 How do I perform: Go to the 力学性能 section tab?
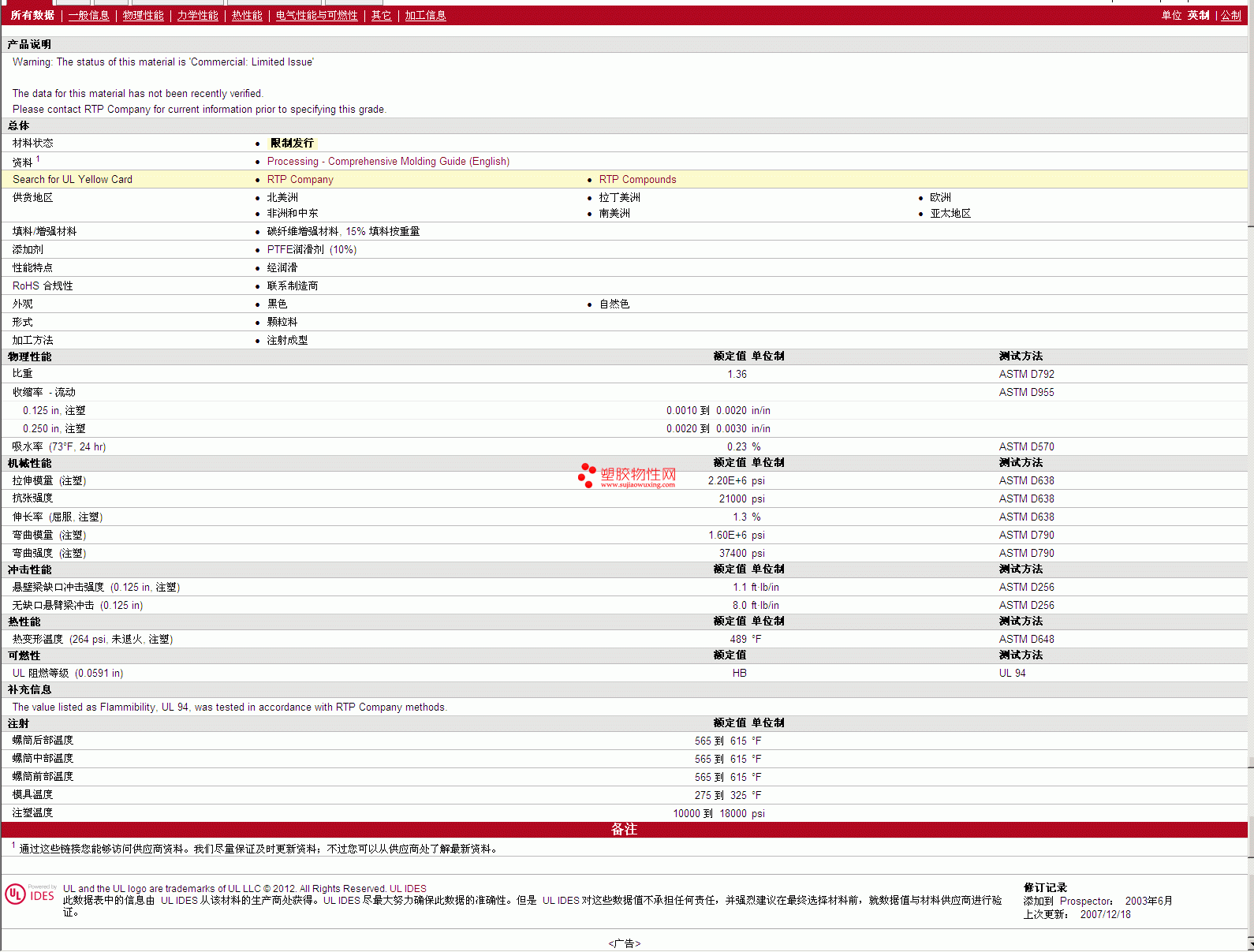coord(197,16)
